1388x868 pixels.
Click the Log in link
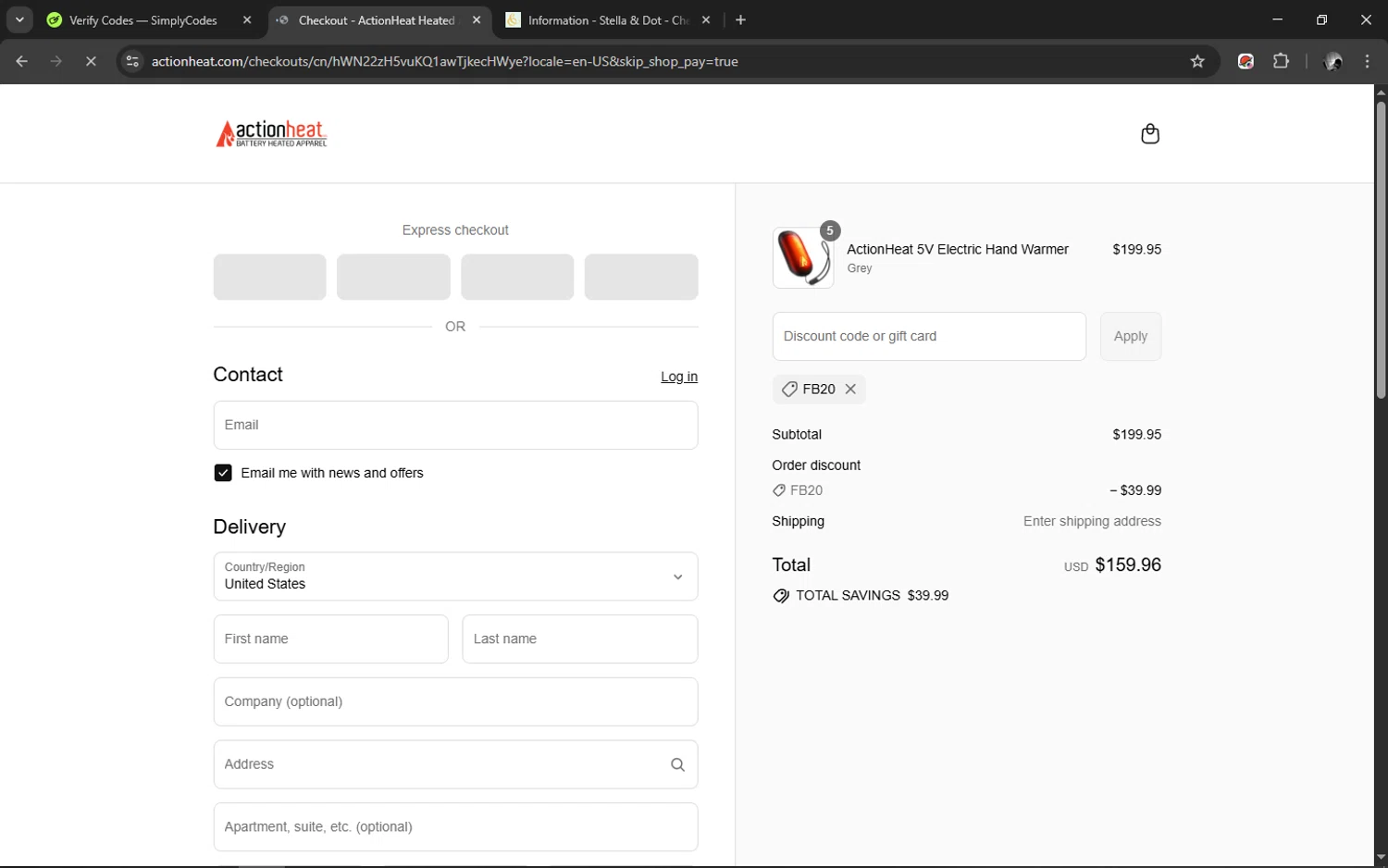pyautogui.click(x=679, y=377)
